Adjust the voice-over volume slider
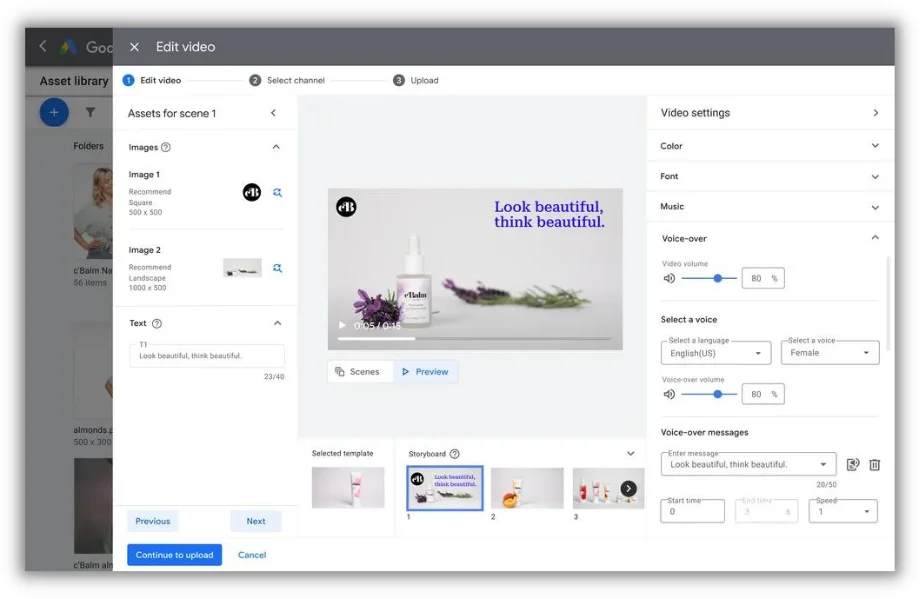The width and height of the screenshot is (921, 599). 717,394
